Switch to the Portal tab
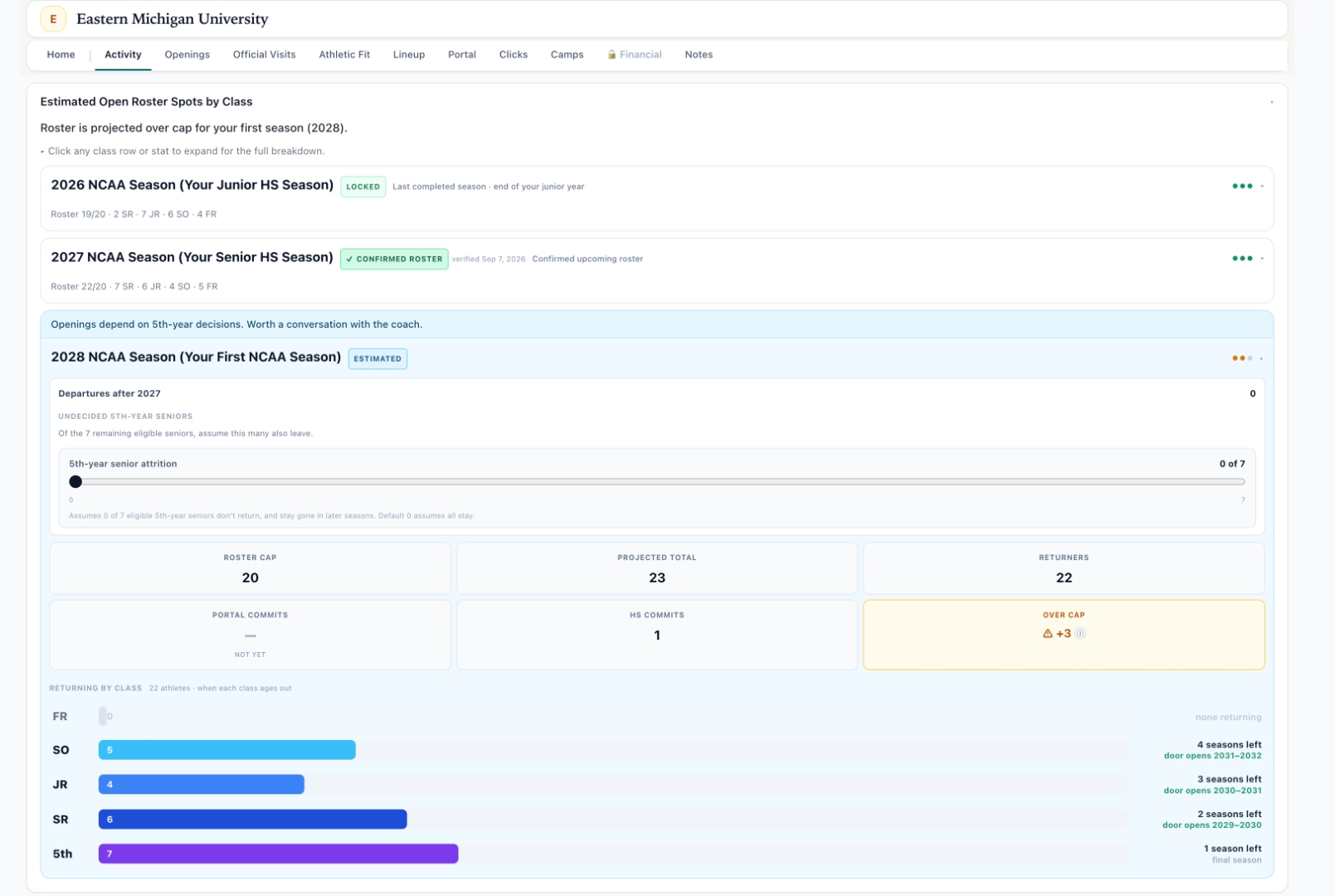This screenshot has height=896, width=1335. point(461,55)
